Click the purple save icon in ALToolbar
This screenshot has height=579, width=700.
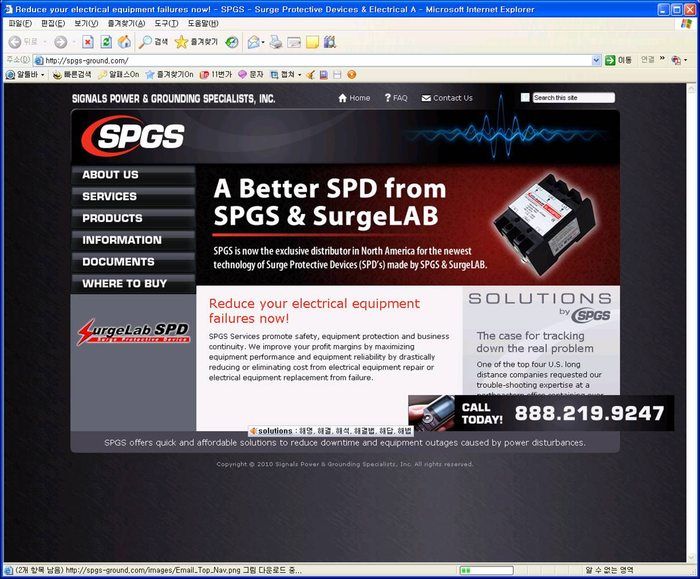click(x=324, y=75)
